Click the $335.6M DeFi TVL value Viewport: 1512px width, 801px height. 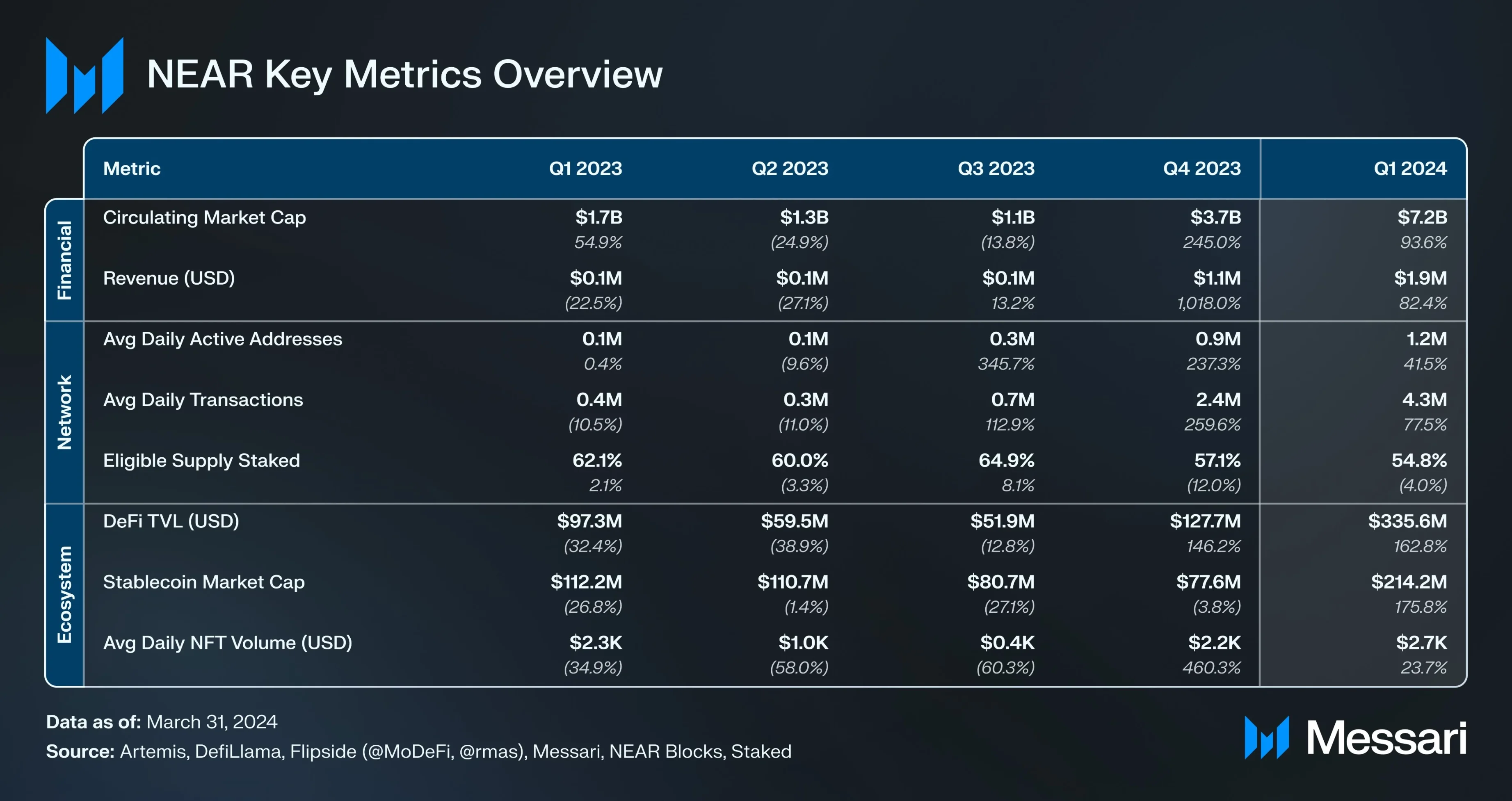tap(1407, 520)
